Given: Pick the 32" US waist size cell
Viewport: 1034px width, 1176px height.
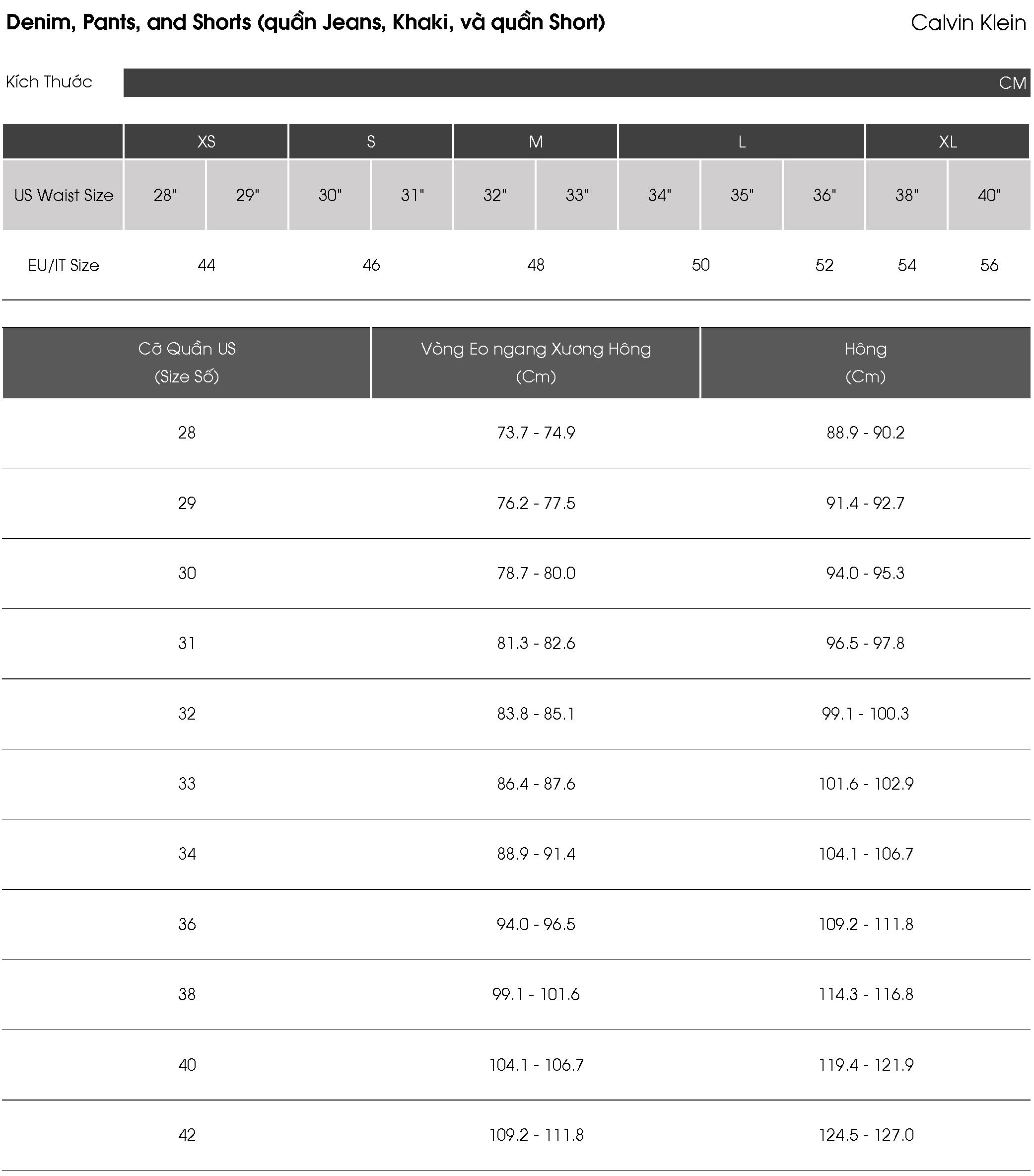Looking at the screenshot, I should (494, 196).
